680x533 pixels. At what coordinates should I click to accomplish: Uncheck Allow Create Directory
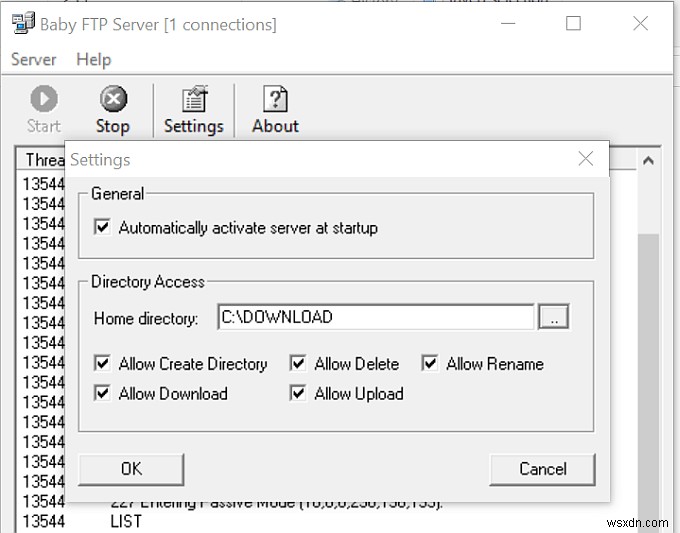tap(102, 364)
